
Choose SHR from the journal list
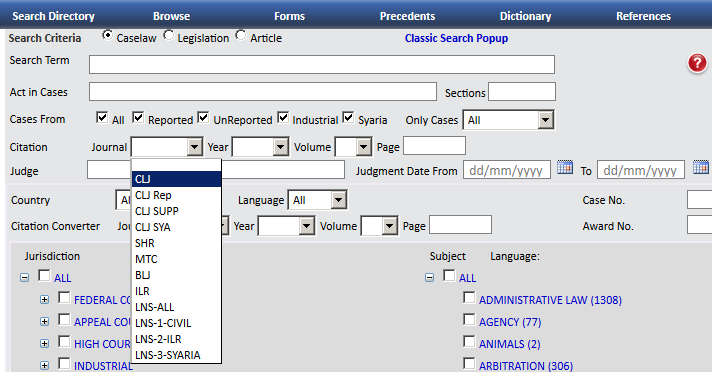pyautogui.click(x=176, y=243)
